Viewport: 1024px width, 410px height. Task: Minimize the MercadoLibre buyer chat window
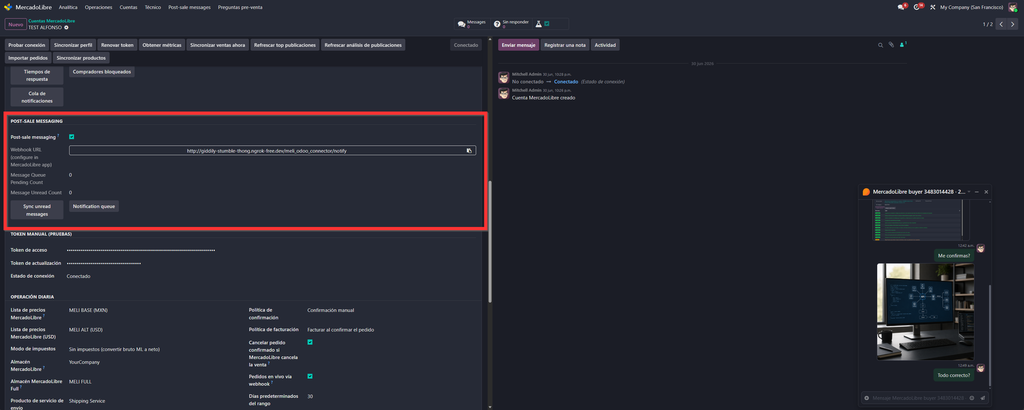(x=977, y=192)
